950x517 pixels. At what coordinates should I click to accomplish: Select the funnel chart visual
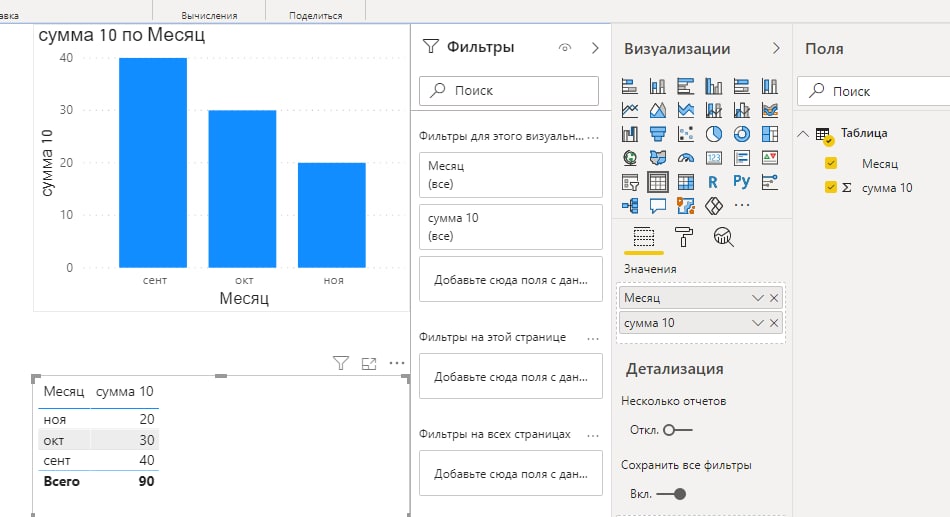click(657, 133)
